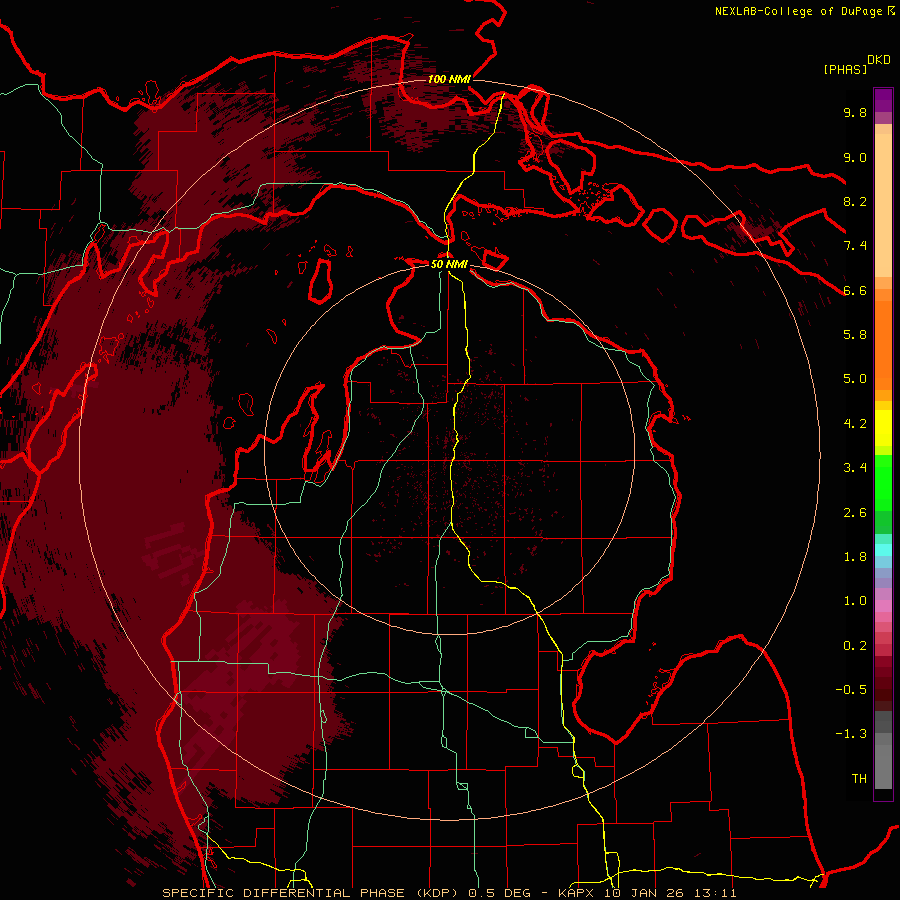
Task: Select the 5.8 value on the scale
Action: click(x=855, y=335)
